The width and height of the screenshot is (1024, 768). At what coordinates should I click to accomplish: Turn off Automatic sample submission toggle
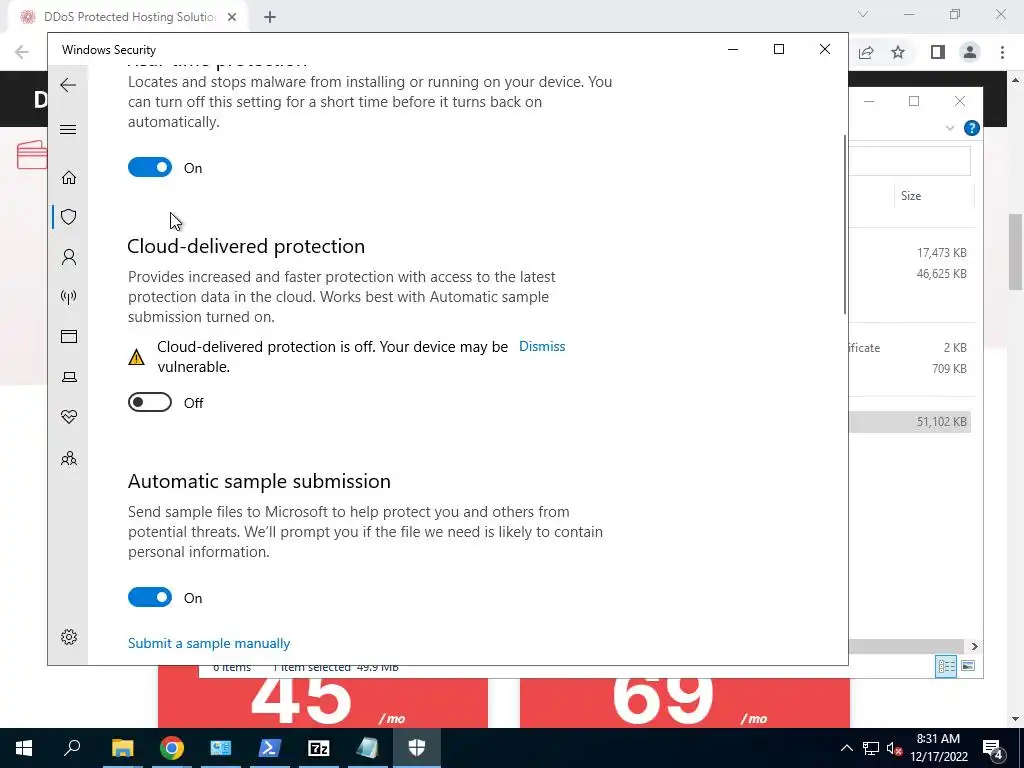[x=150, y=597]
